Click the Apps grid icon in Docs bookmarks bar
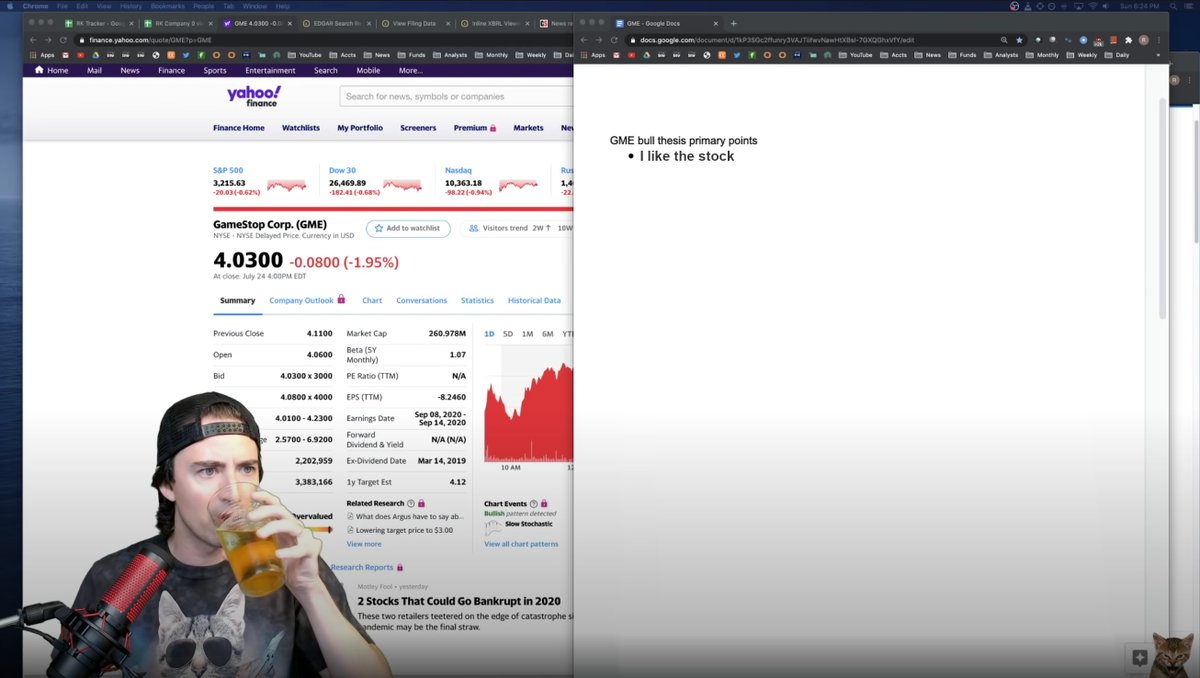 (584, 55)
